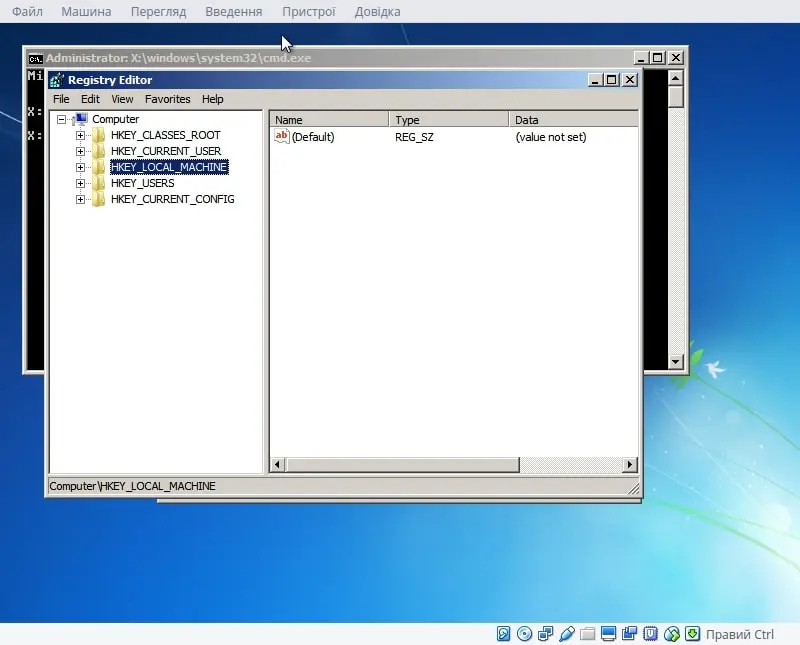Image resolution: width=800 pixels, height=645 pixels.
Task: Click the status bar path Computer\HKEY_LOCAL_MACHINE
Action: tap(132, 486)
